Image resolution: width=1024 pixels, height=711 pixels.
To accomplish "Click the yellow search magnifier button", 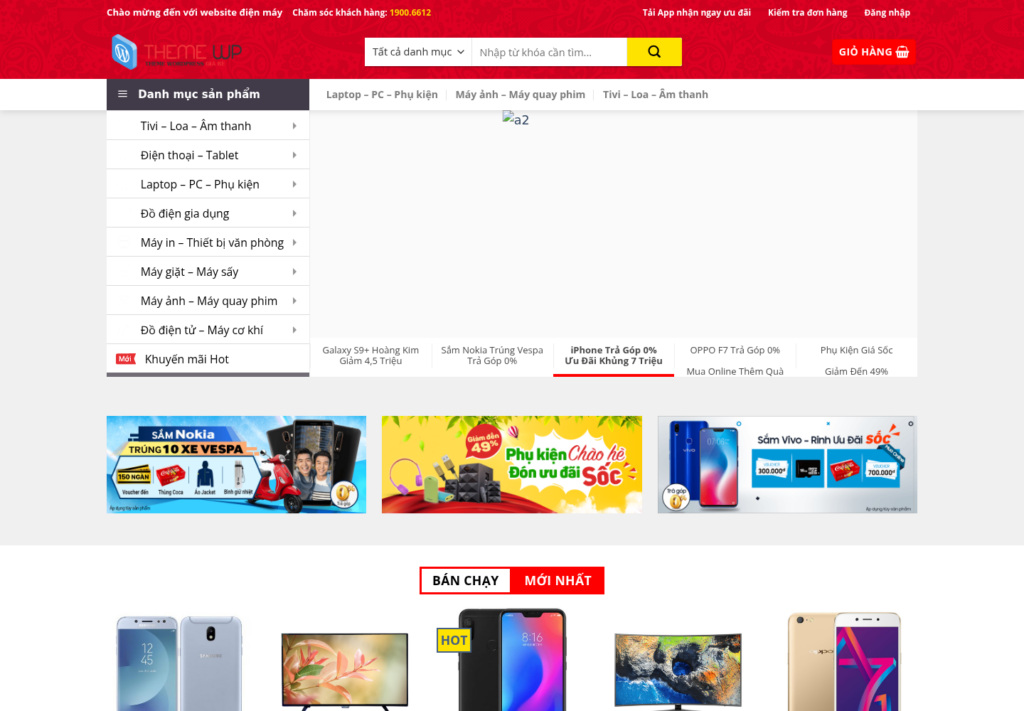I will [654, 52].
